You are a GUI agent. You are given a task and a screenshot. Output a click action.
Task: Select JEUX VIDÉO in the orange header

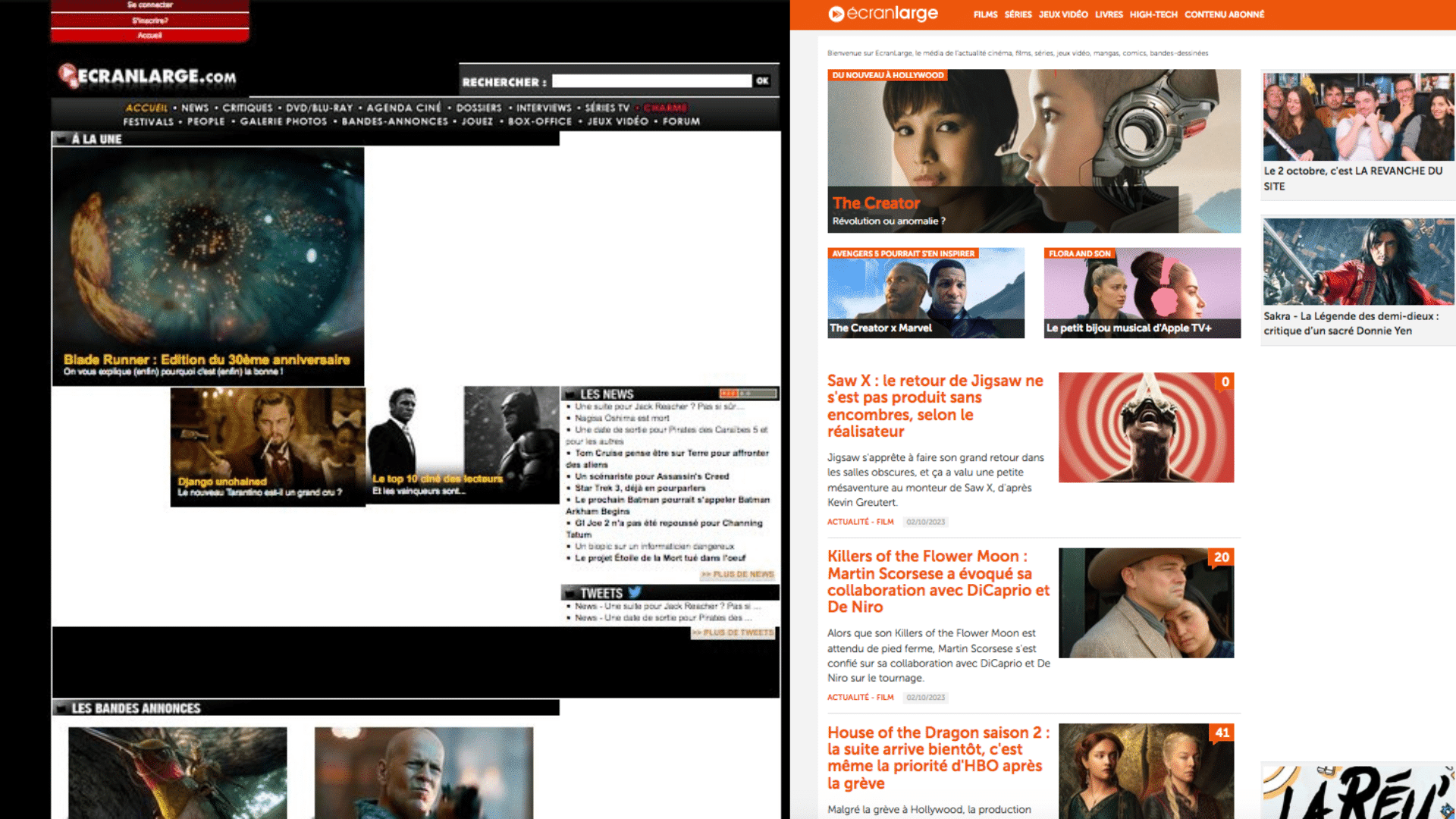click(x=1063, y=14)
